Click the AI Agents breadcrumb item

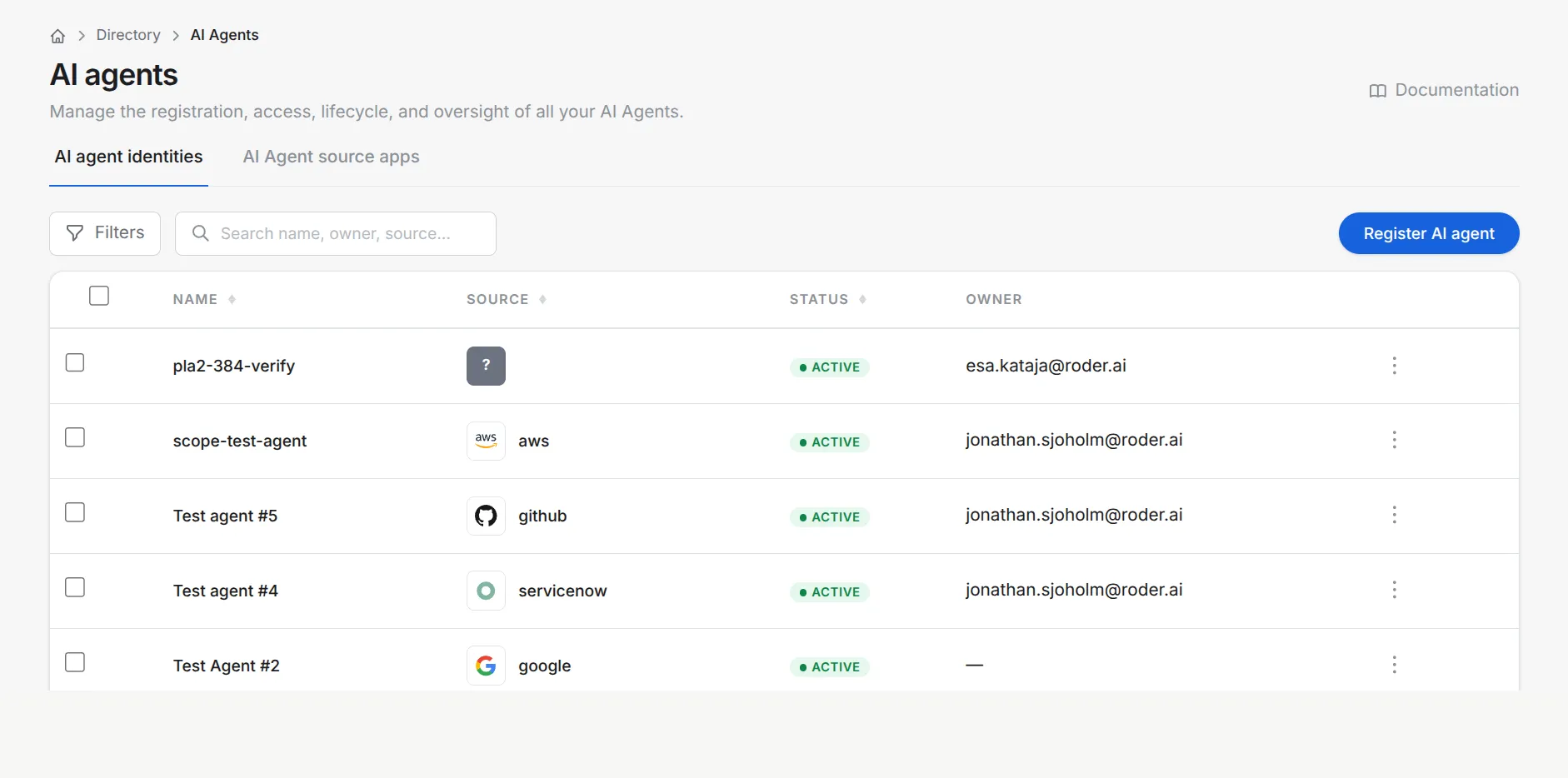point(224,35)
